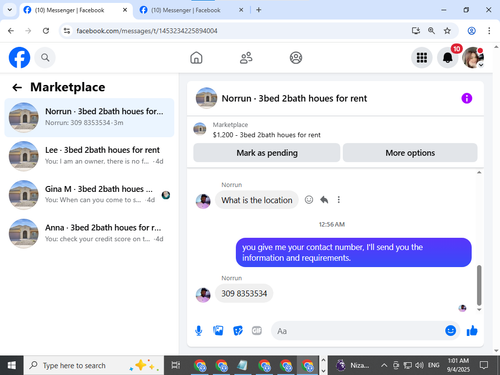
Task: Click the address bar URL
Action: point(147,31)
